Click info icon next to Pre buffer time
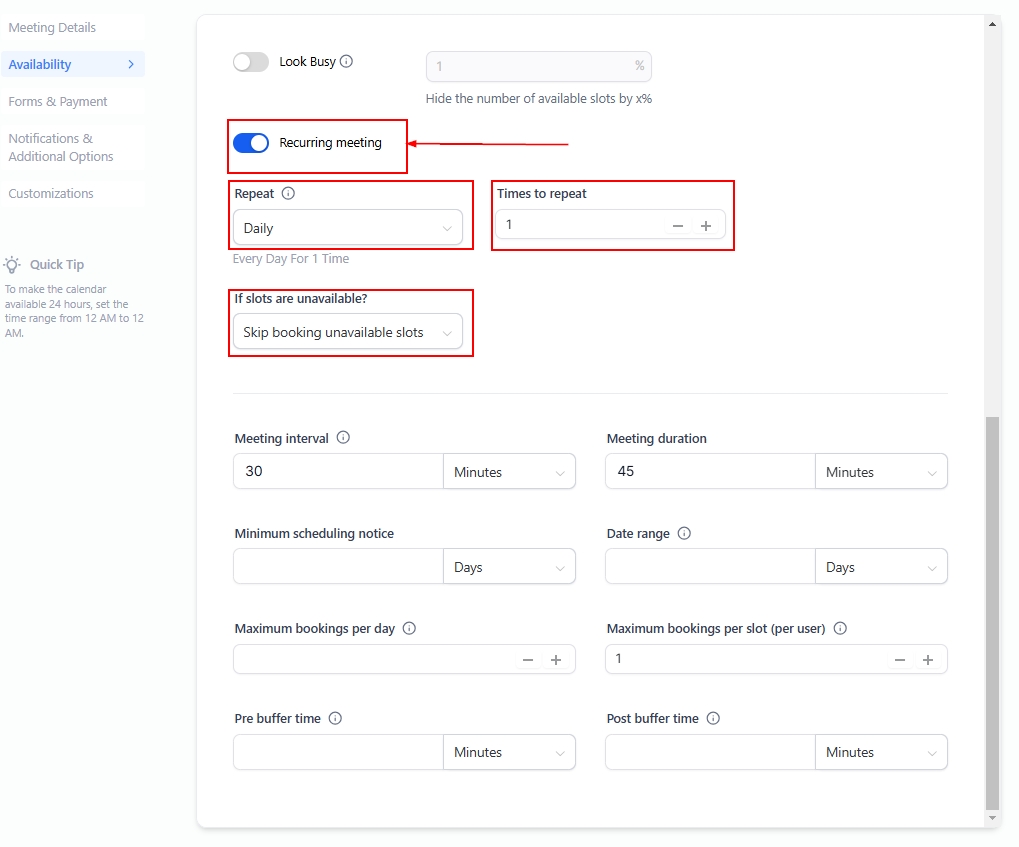The width and height of the screenshot is (1019, 847). pos(335,719)
